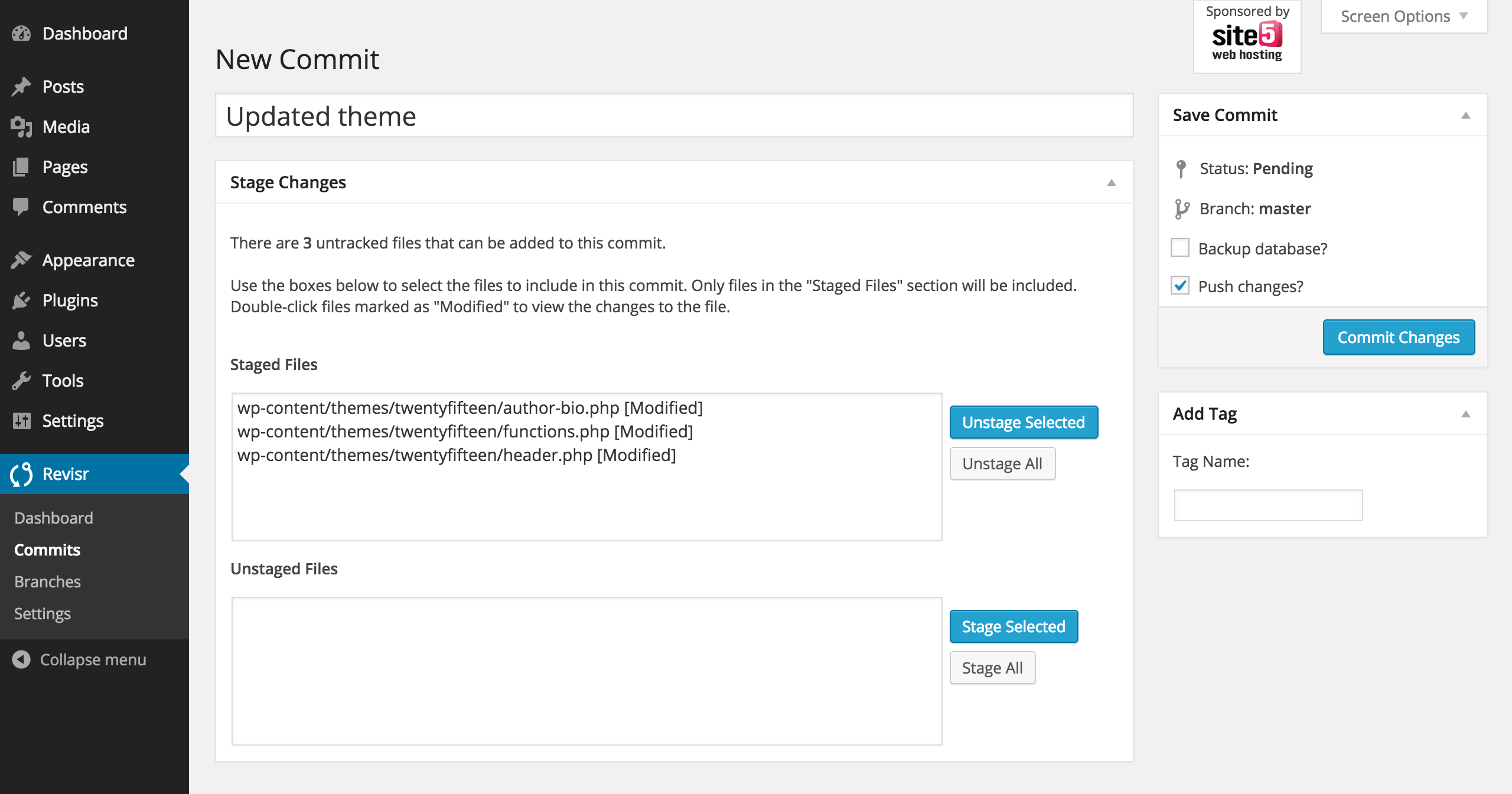The height and width of the screenshot is (794, 1512).
Task: Collapse the Add Tag panel
Action: pos(1465,414)
